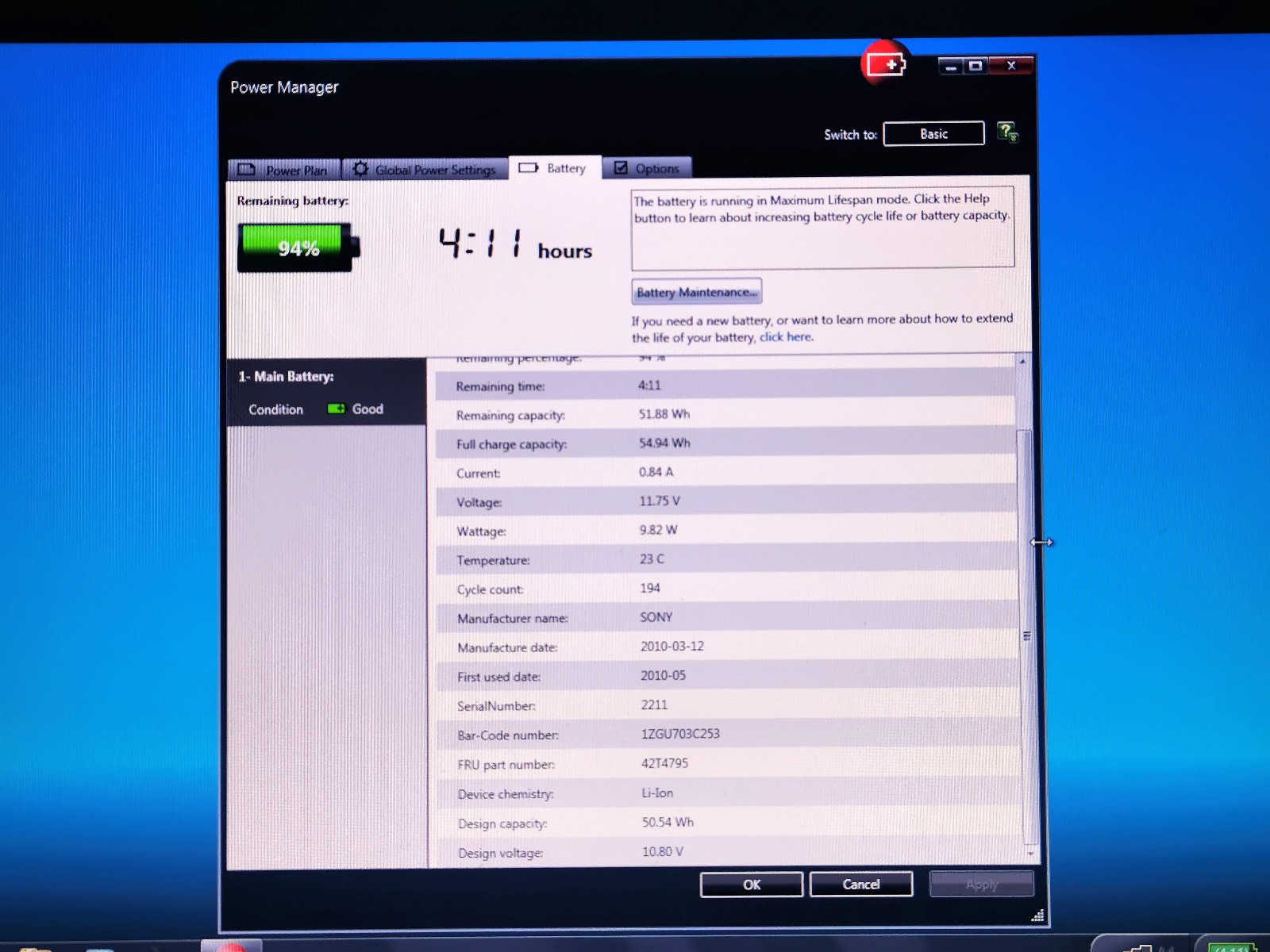The image size is (1270, 952).
Task: Open Battery Maintenance dialog
Action: [697, 292]
